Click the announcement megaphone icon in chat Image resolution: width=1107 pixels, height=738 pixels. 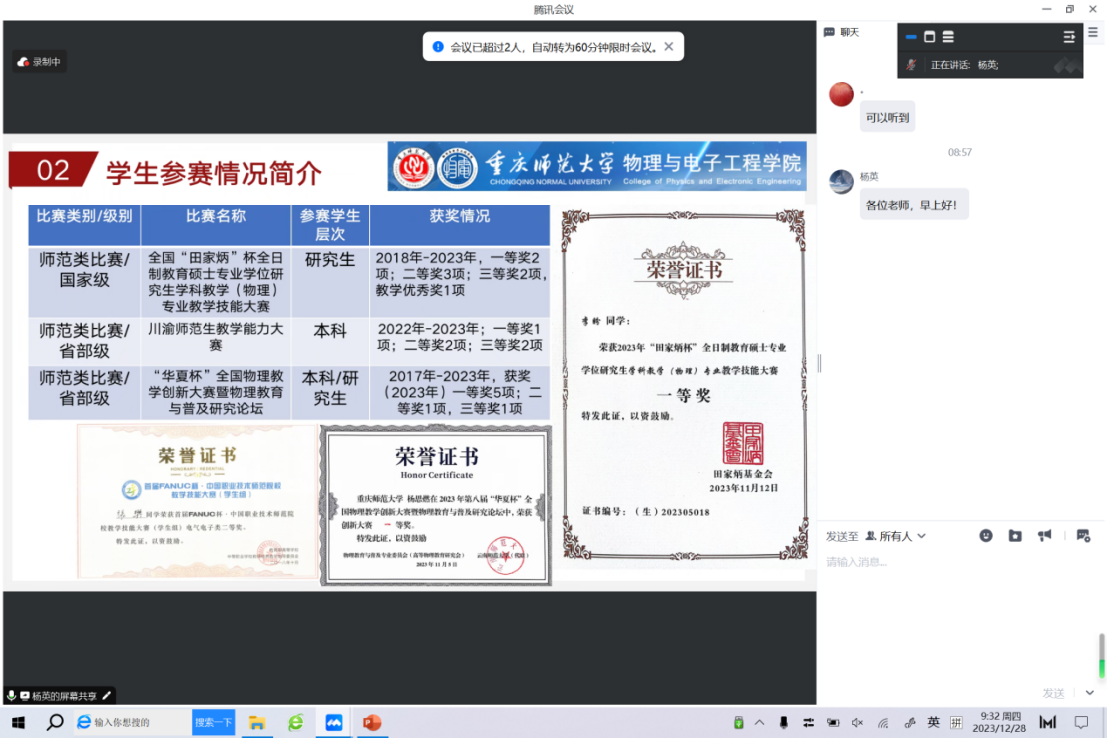tap(1045, 536)
